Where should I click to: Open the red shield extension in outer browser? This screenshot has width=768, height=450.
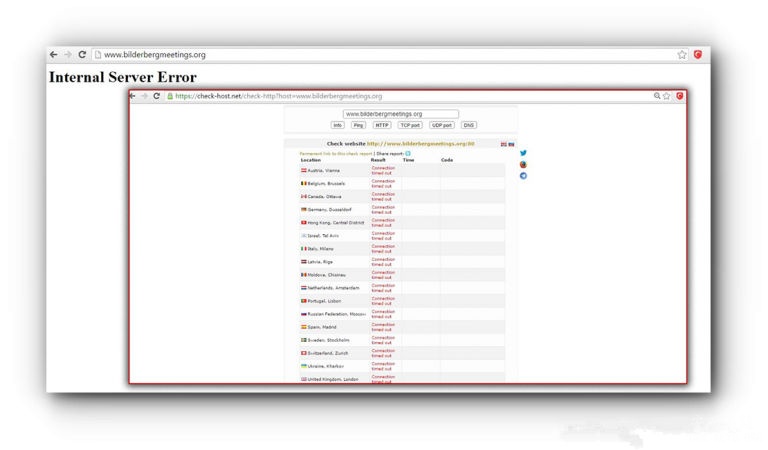coord(698,55)
